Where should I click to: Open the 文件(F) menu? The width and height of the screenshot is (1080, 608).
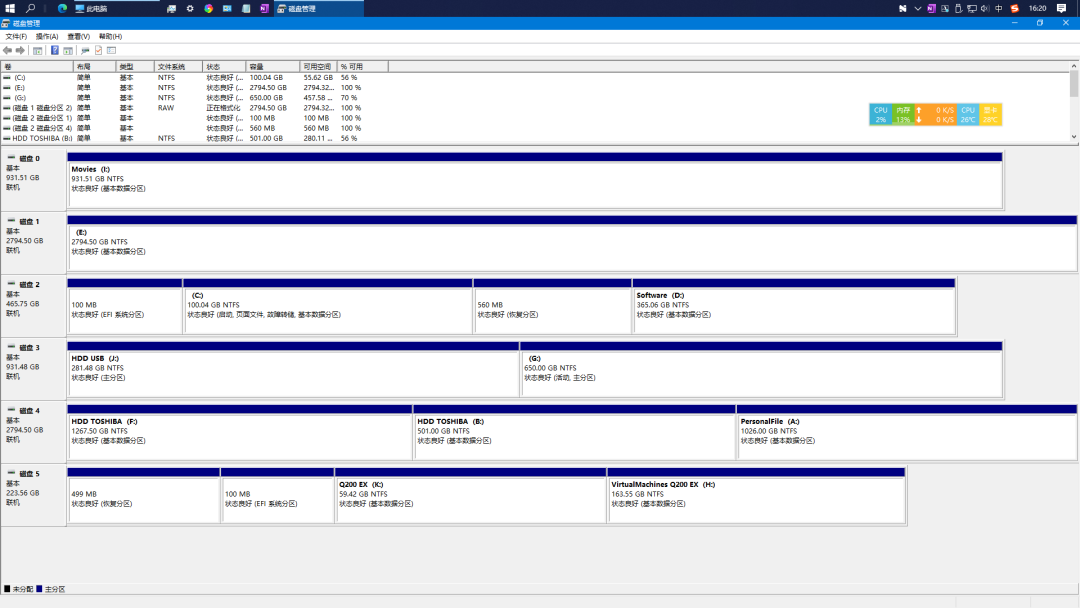(16, 36)
